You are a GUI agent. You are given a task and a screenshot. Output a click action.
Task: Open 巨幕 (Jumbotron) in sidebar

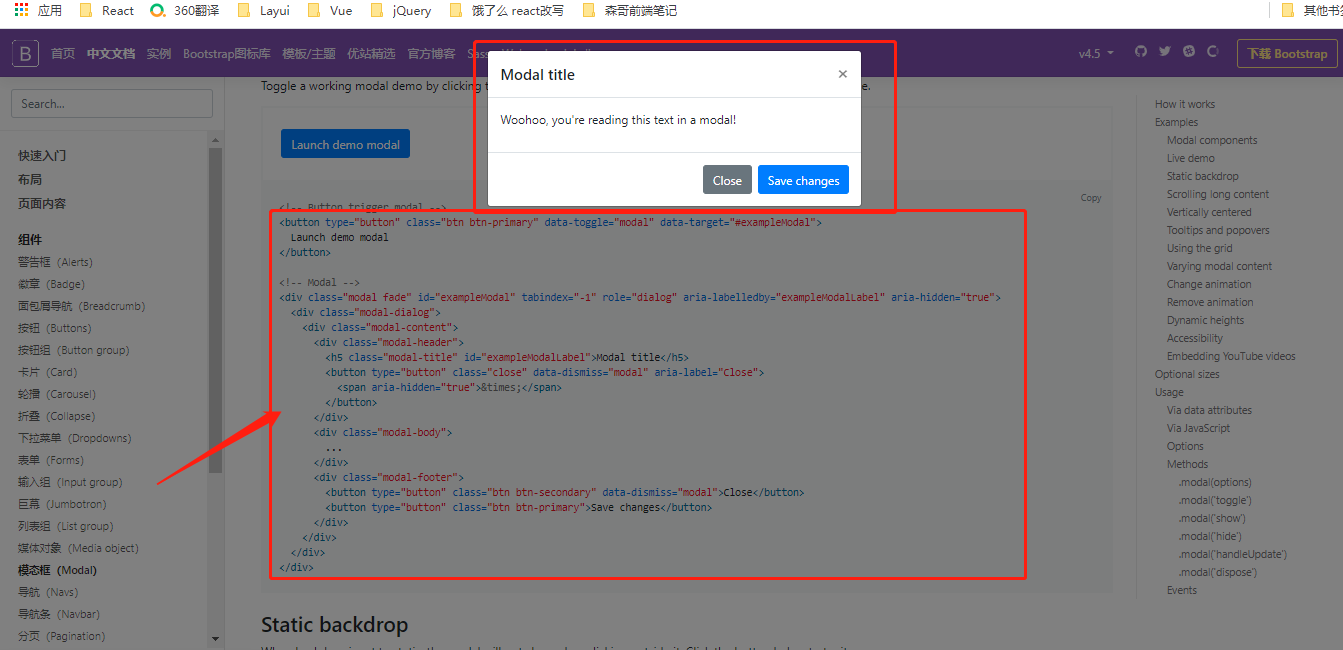[x=62, y=504]
